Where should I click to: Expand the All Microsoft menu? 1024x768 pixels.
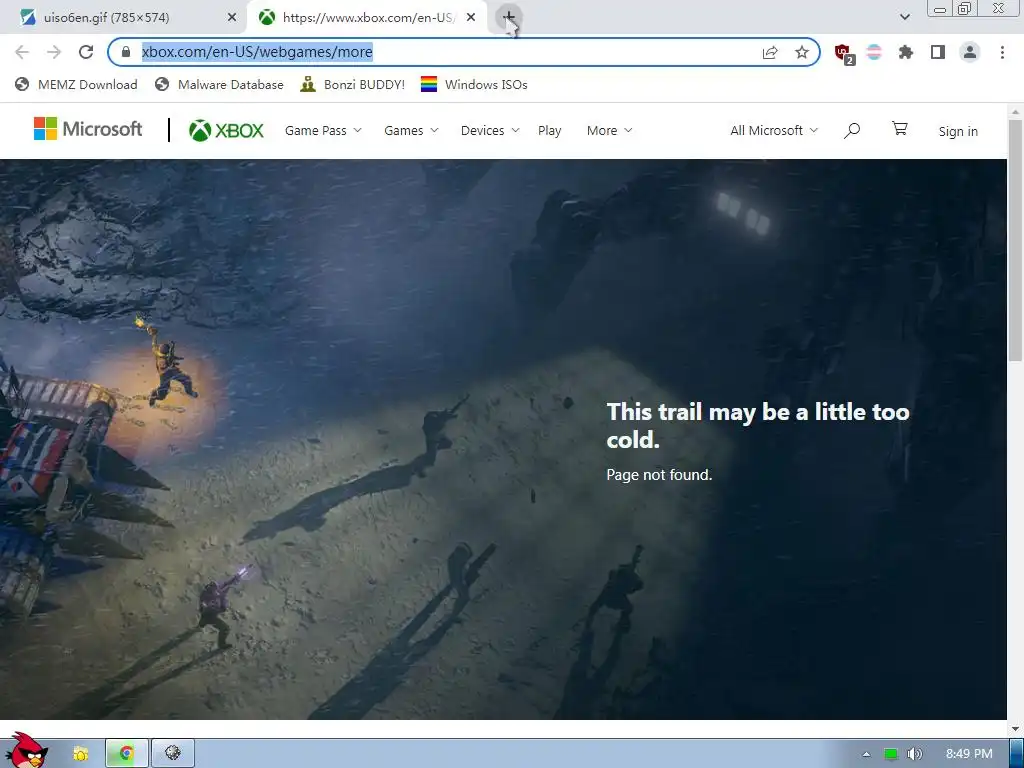(774, 131)
